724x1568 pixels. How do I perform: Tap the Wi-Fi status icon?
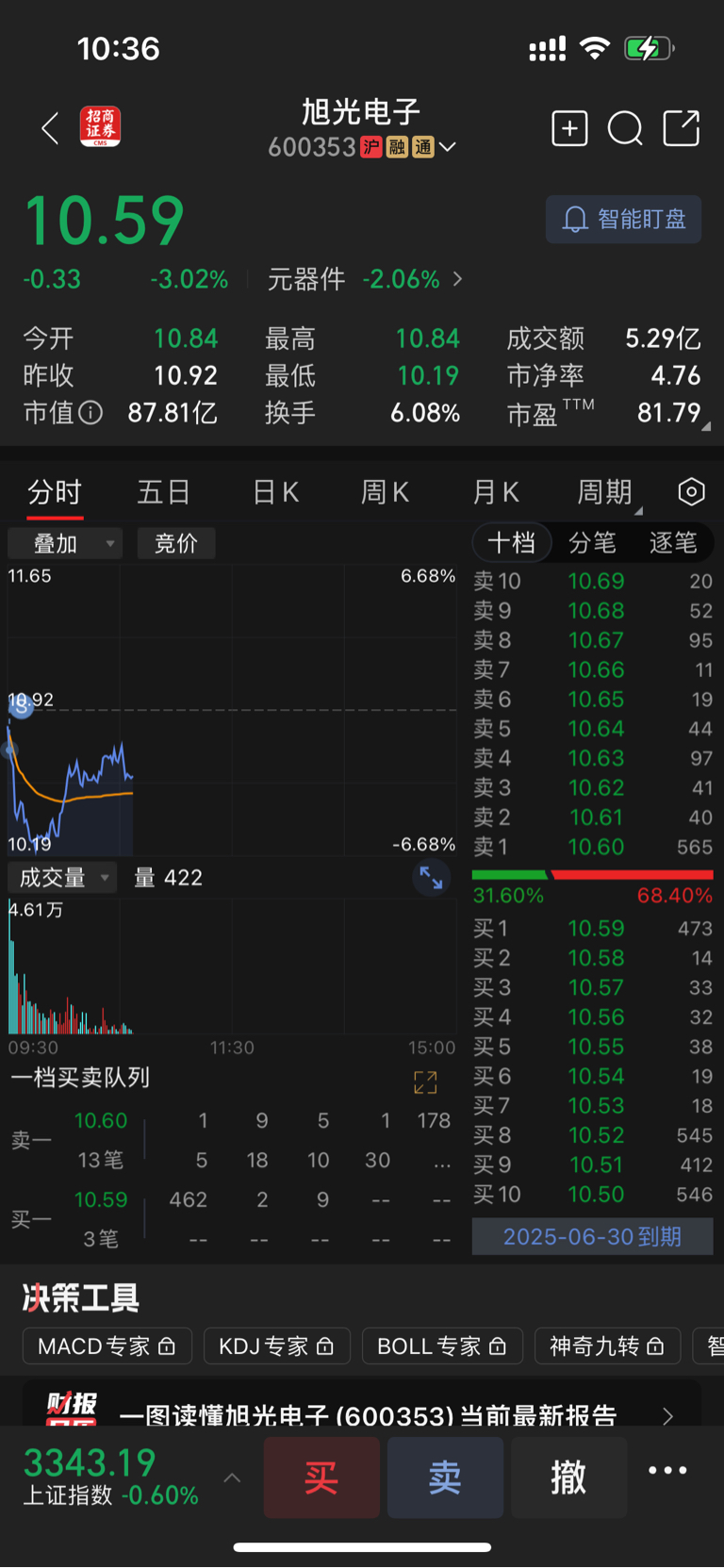(x=595, y=48)
